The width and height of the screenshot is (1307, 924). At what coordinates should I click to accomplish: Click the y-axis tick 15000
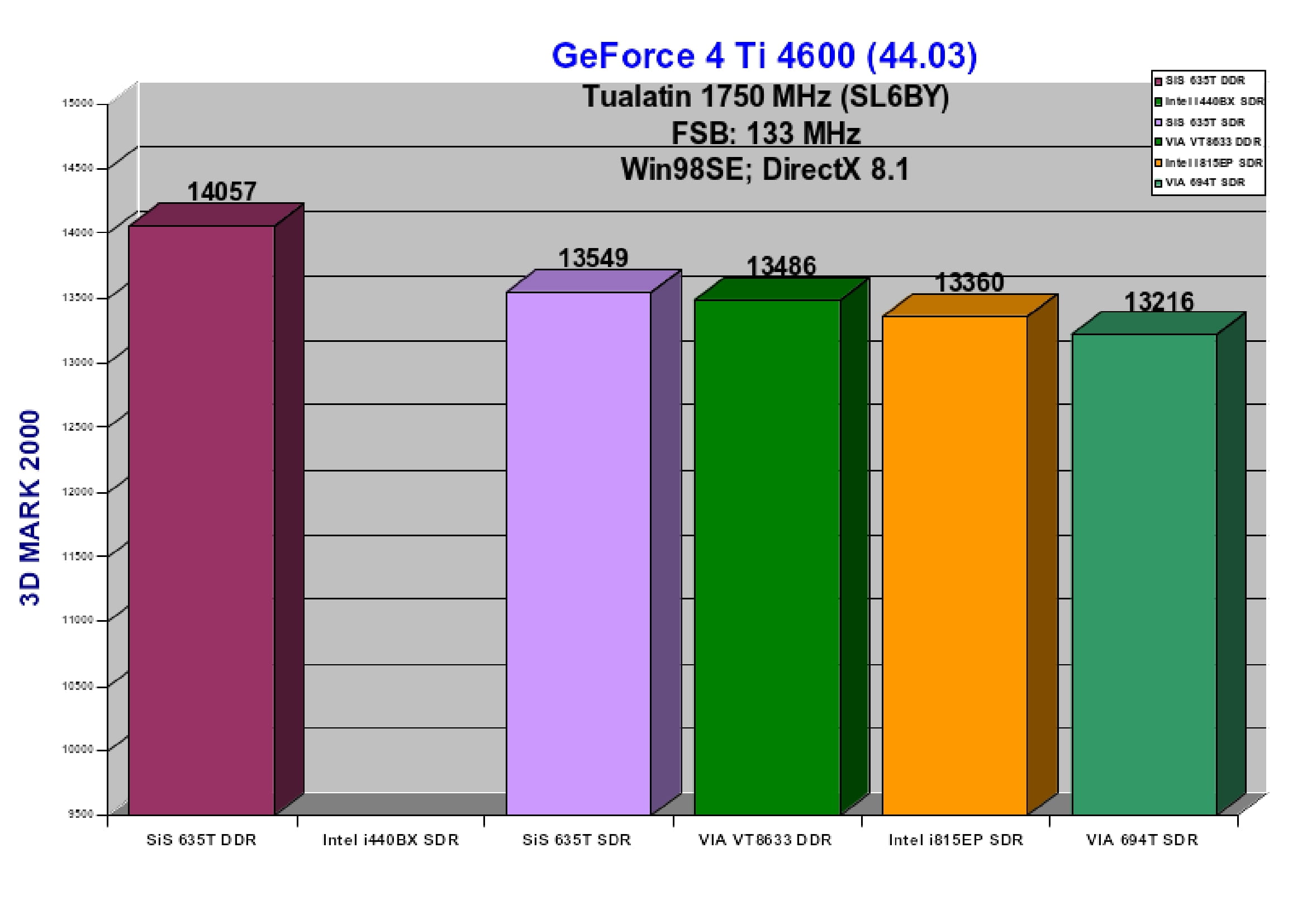pyautogui.click(x=78, y=103)
